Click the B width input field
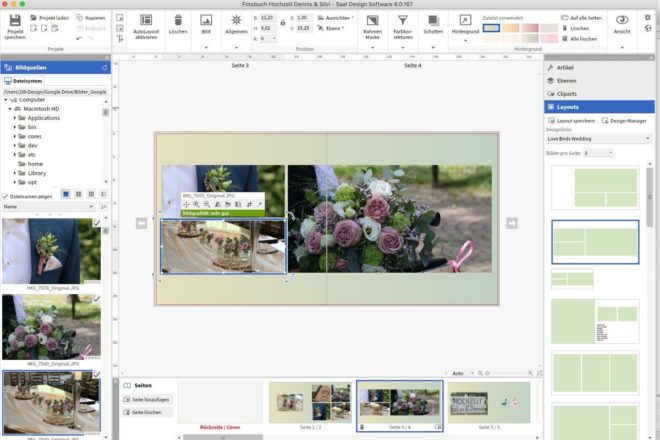The image size is (660, 440). pyautogui.click(x=267, y=18)
